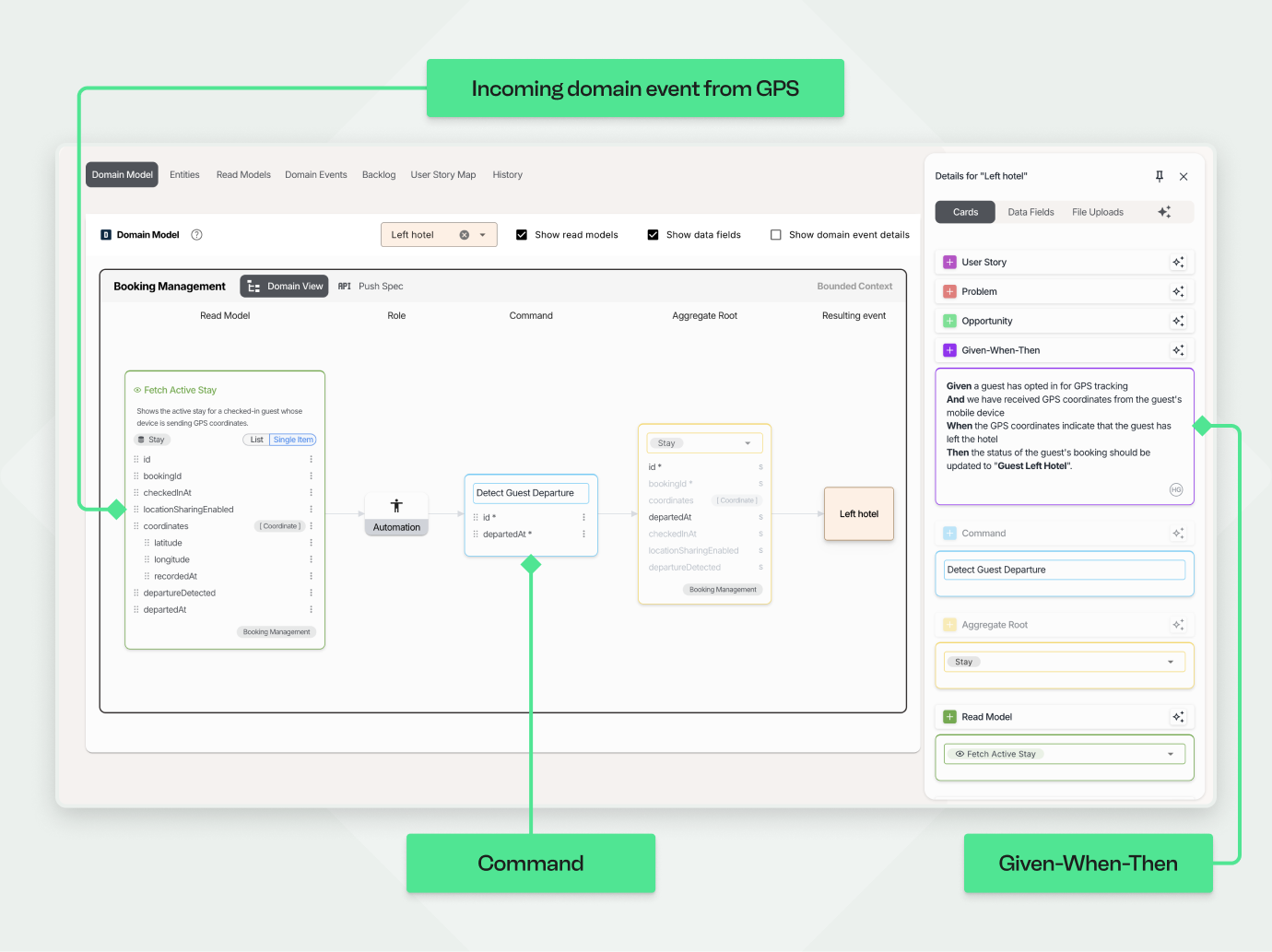Generate Read Model with AI sparkle

tap(1178, 717)
